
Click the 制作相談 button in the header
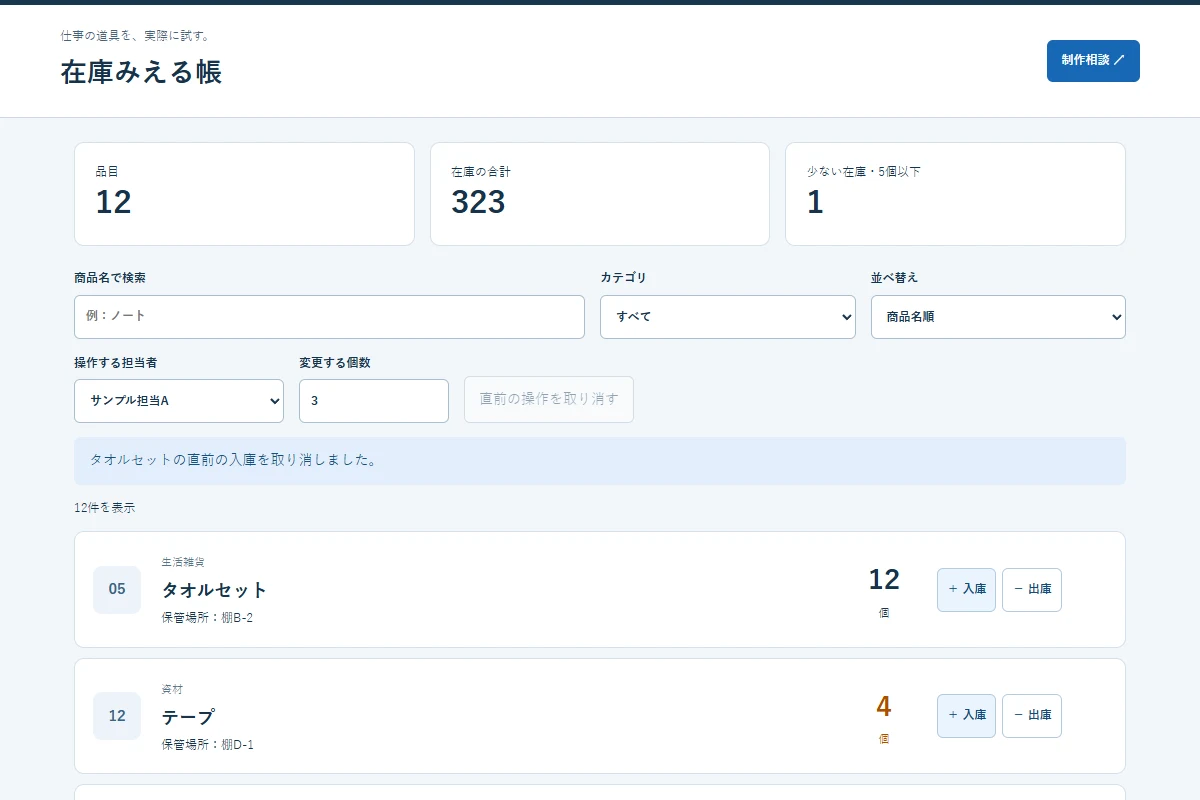pyautogui.click(x=1093, y=61)
